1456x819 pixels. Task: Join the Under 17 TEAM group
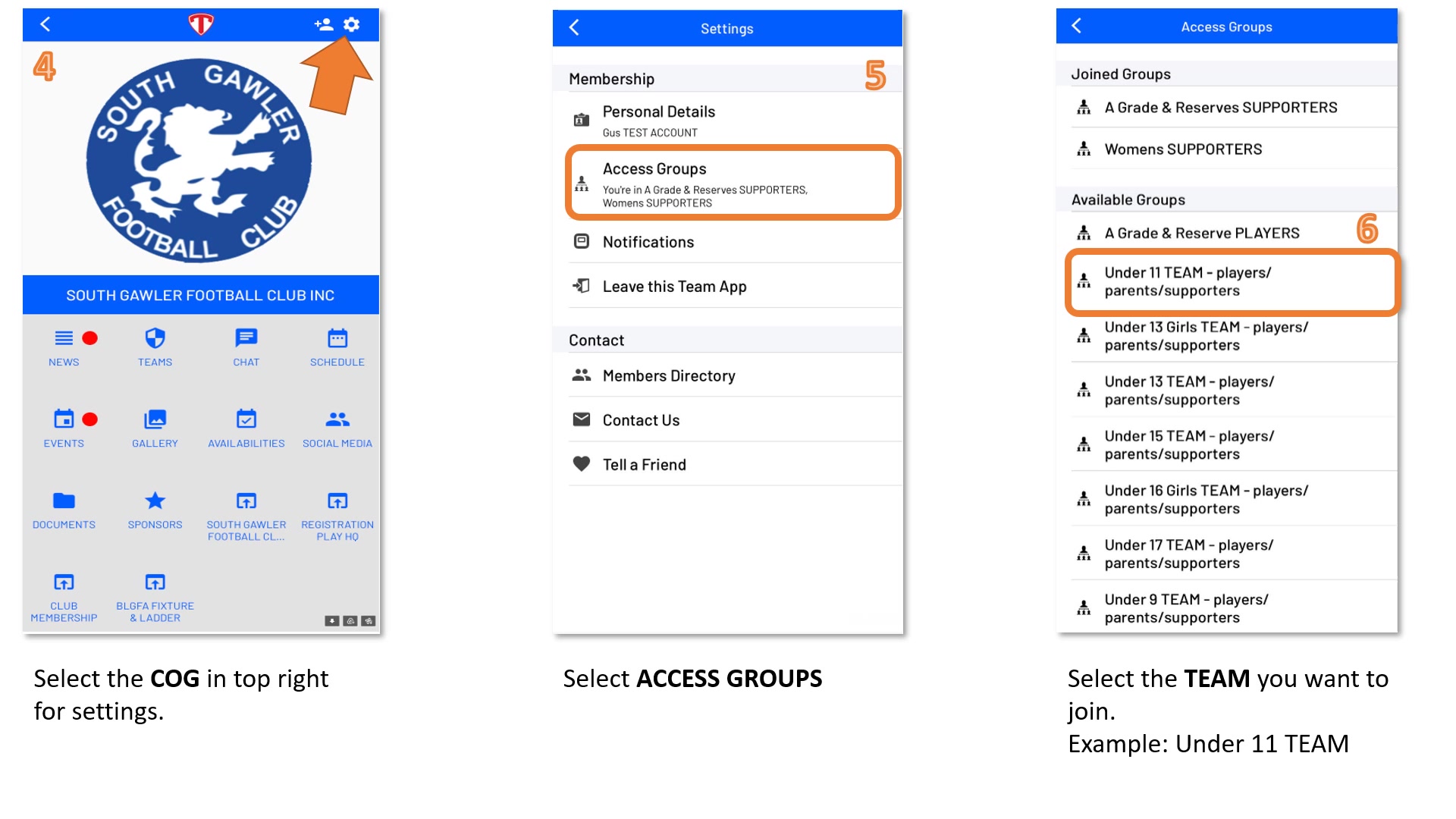pyautogui.click(x=1233, y=554)
